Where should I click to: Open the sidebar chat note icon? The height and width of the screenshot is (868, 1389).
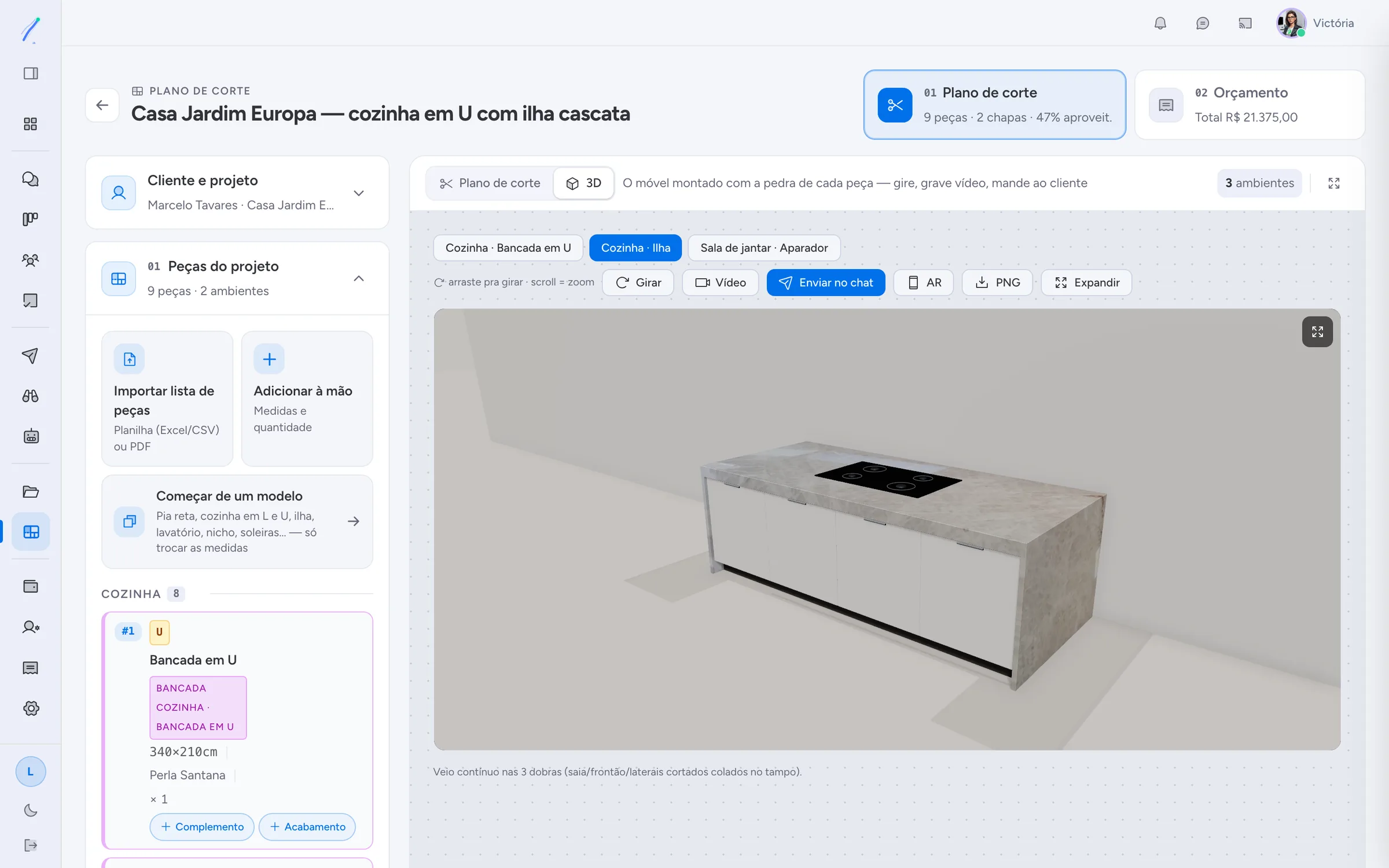[x=31, y=300]
